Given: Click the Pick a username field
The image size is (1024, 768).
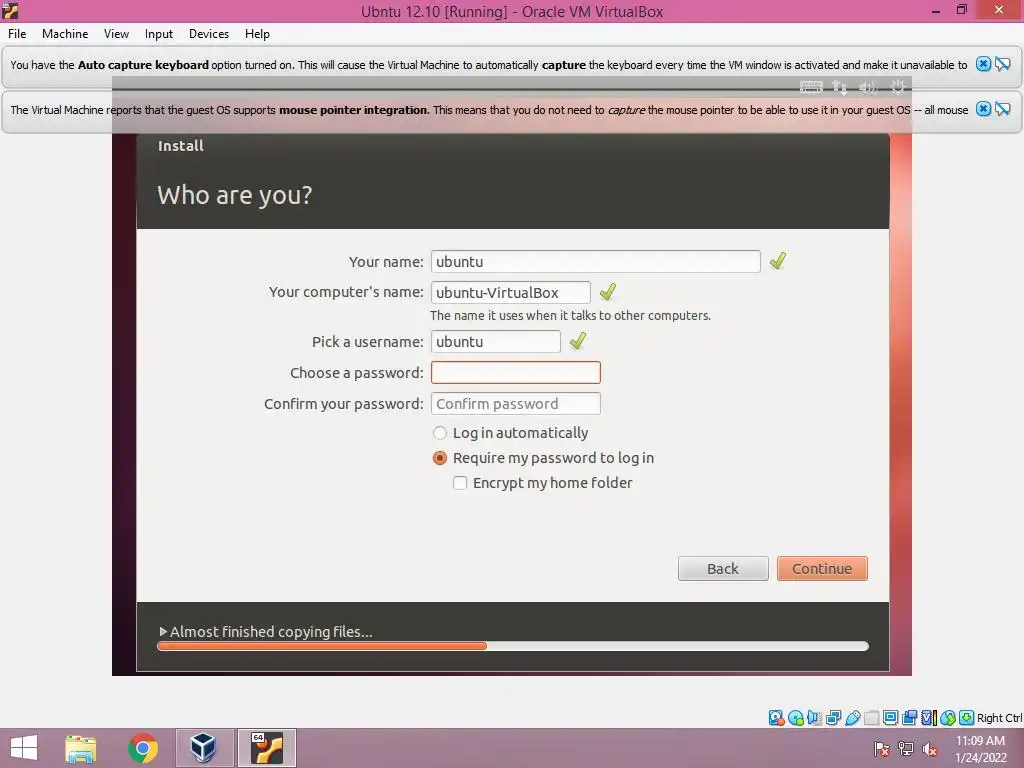Looking at the screenshot, I should 496,342.
